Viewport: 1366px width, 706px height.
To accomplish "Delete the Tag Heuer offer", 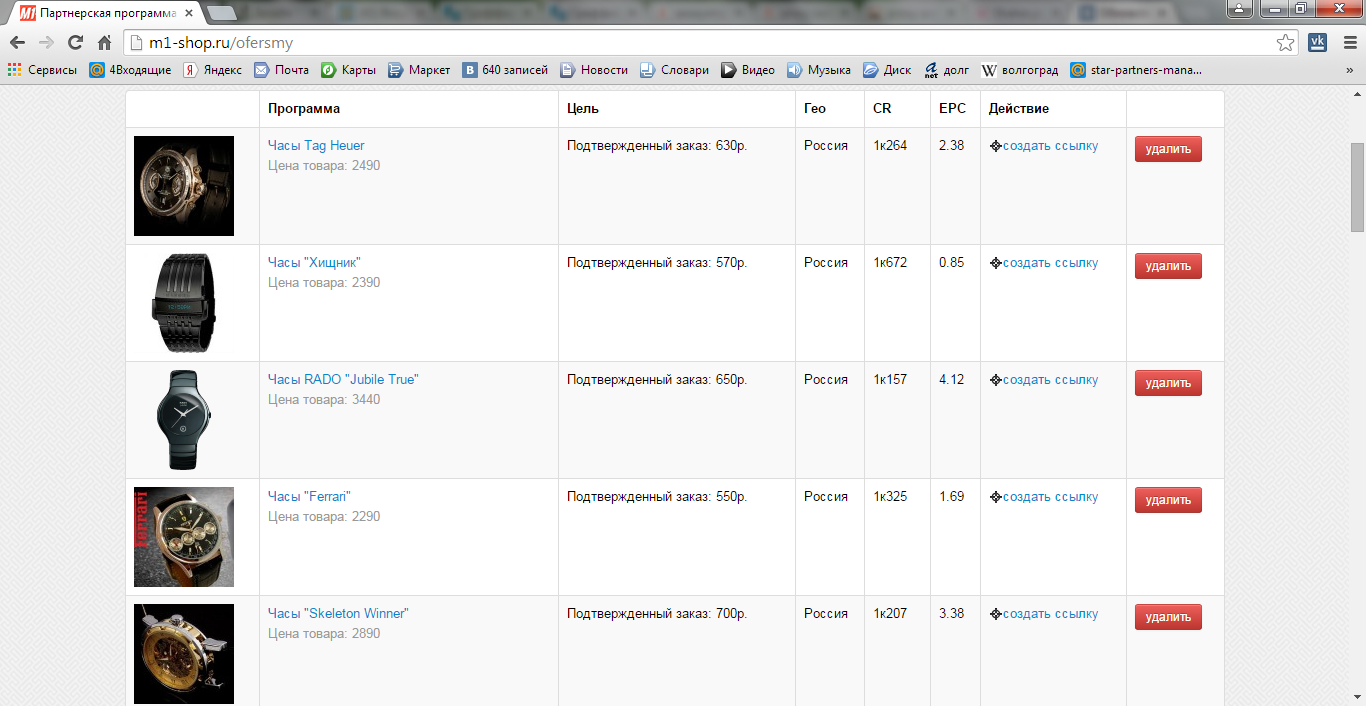I will (1168, 149).
